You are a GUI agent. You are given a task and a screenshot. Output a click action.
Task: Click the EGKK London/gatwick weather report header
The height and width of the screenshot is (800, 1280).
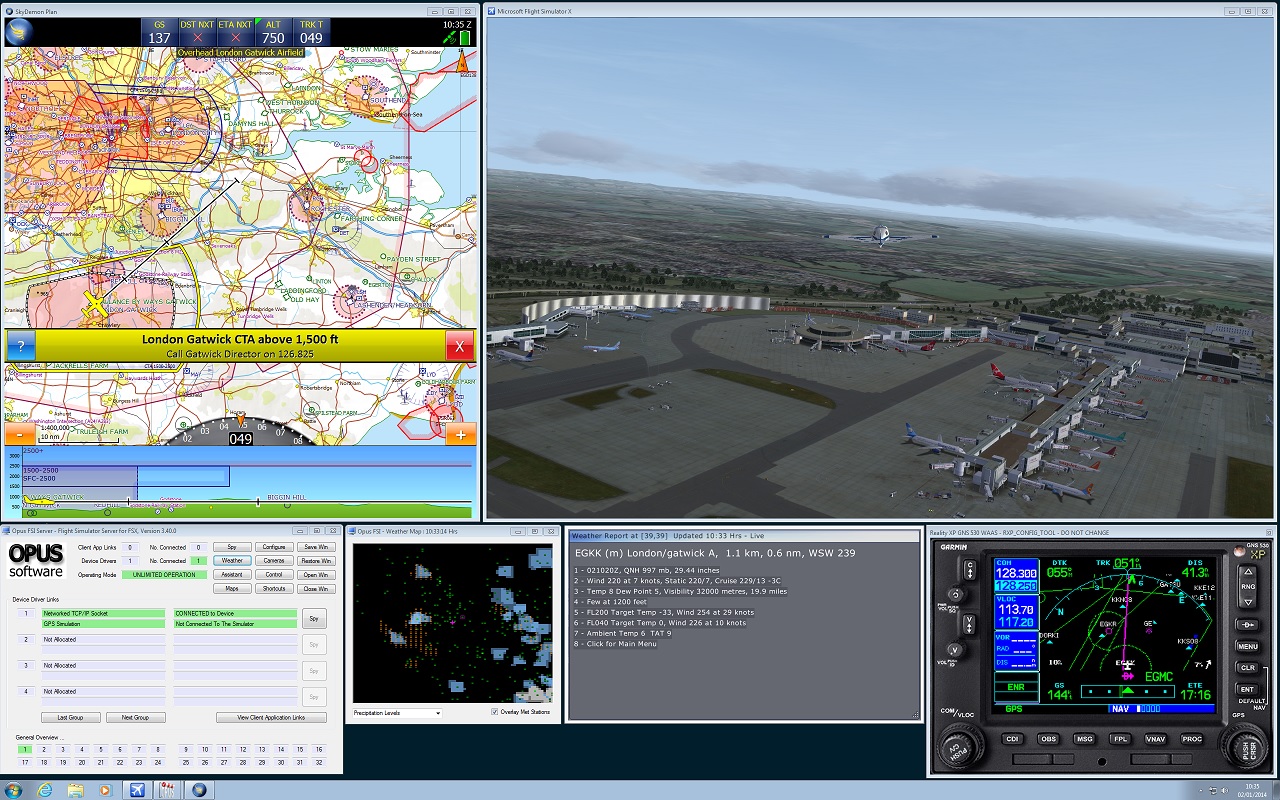point(715,553)
